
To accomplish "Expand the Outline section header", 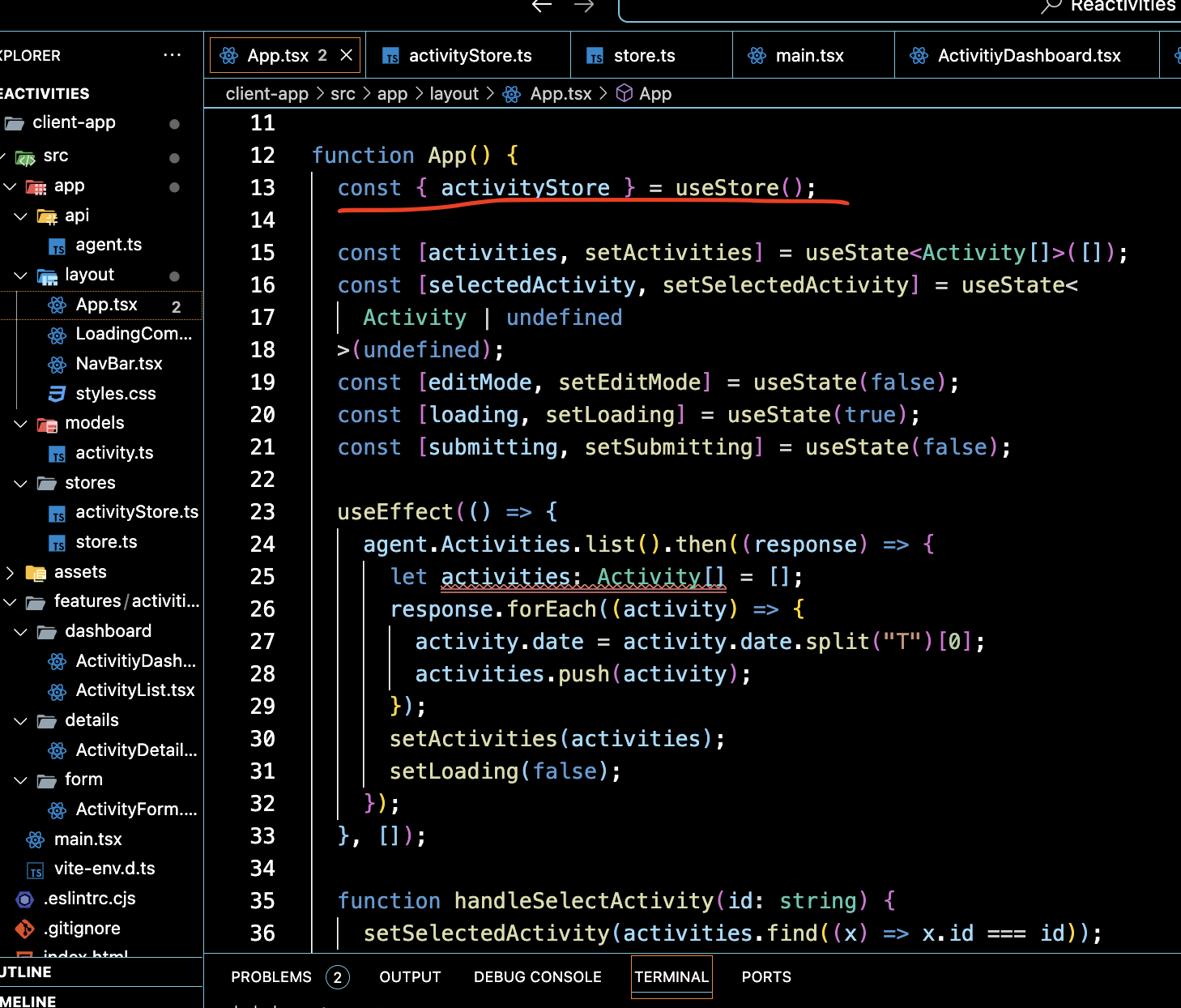I will coord(101,972).
